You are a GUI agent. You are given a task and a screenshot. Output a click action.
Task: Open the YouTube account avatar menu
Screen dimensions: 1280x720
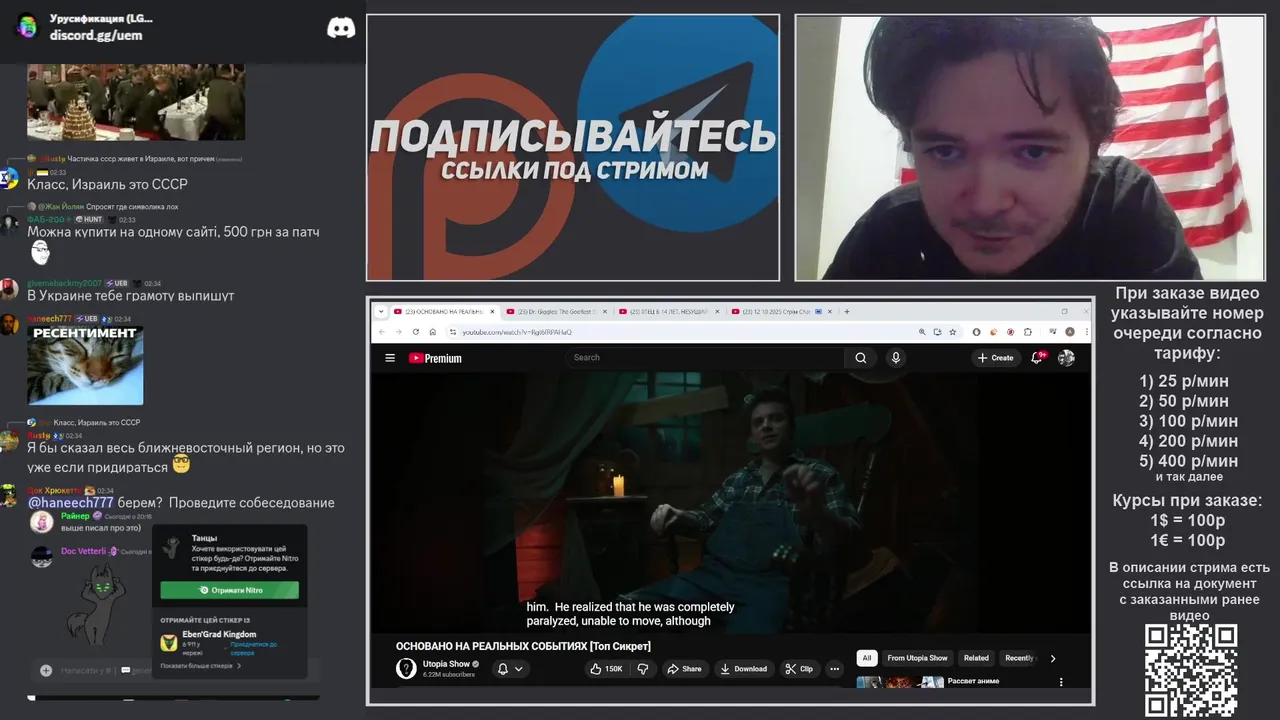coord(1067,358)
